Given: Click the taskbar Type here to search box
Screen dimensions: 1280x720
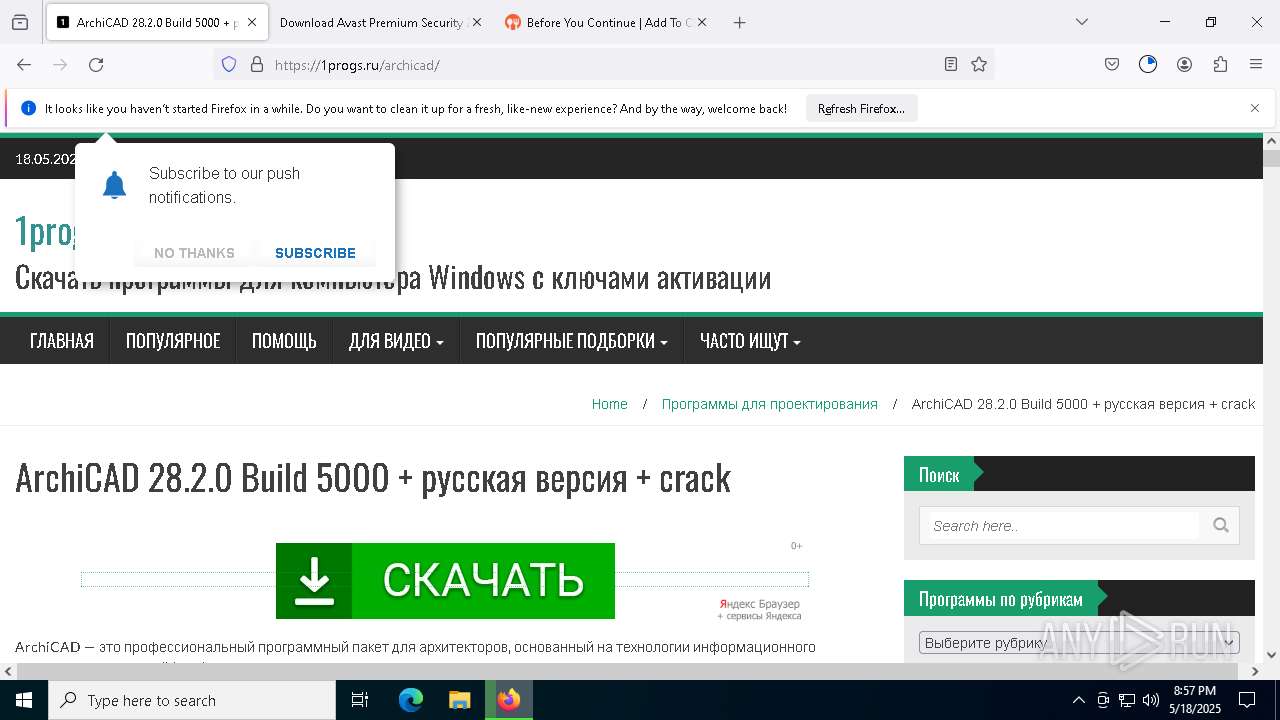Looking at the screenshot, I should point(192,700).
